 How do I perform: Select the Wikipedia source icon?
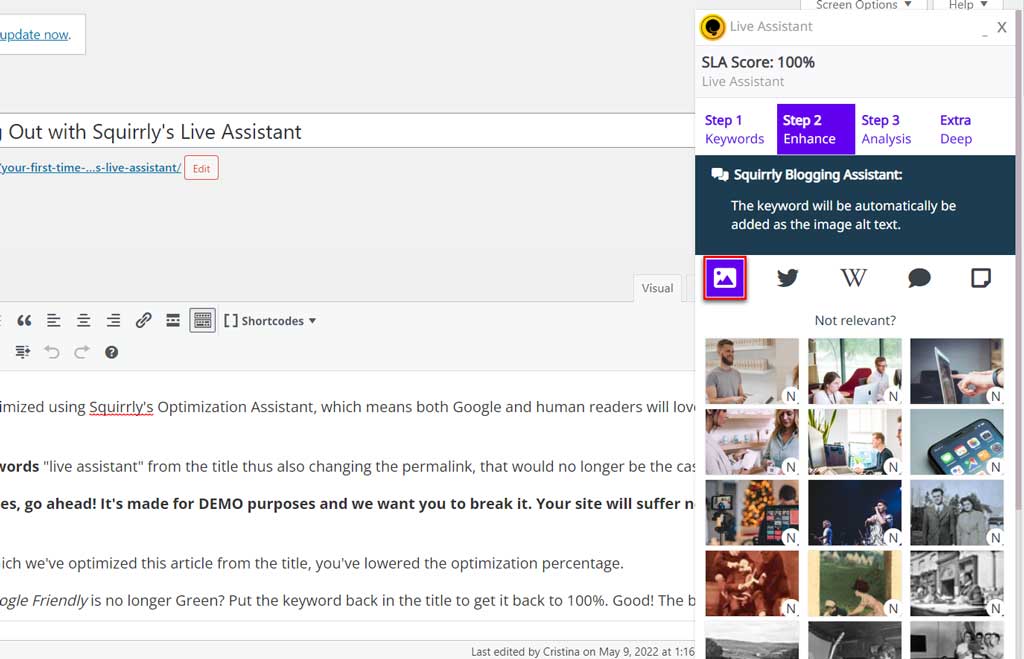click(x=853, y=278)
